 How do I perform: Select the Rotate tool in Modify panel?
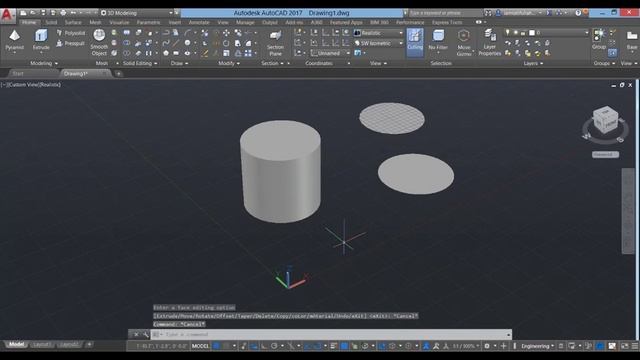point(226,42)
